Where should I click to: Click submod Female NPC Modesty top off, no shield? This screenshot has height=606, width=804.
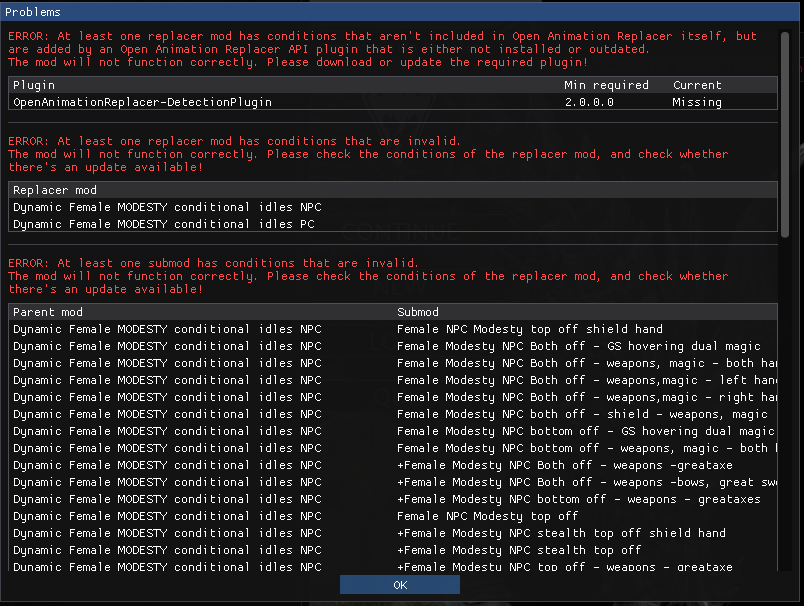pos(488,516)
